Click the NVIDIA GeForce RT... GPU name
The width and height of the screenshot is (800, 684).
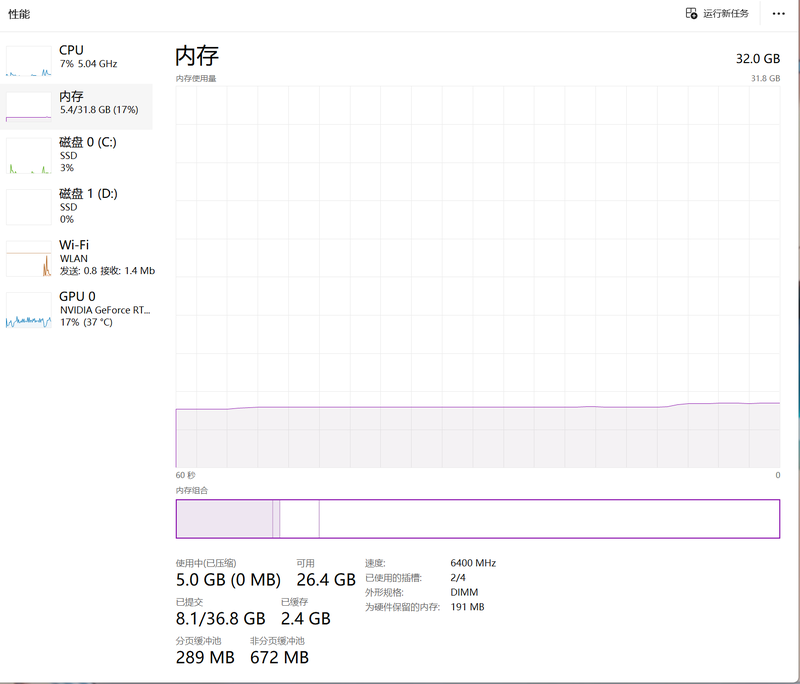tap(105, 310)
